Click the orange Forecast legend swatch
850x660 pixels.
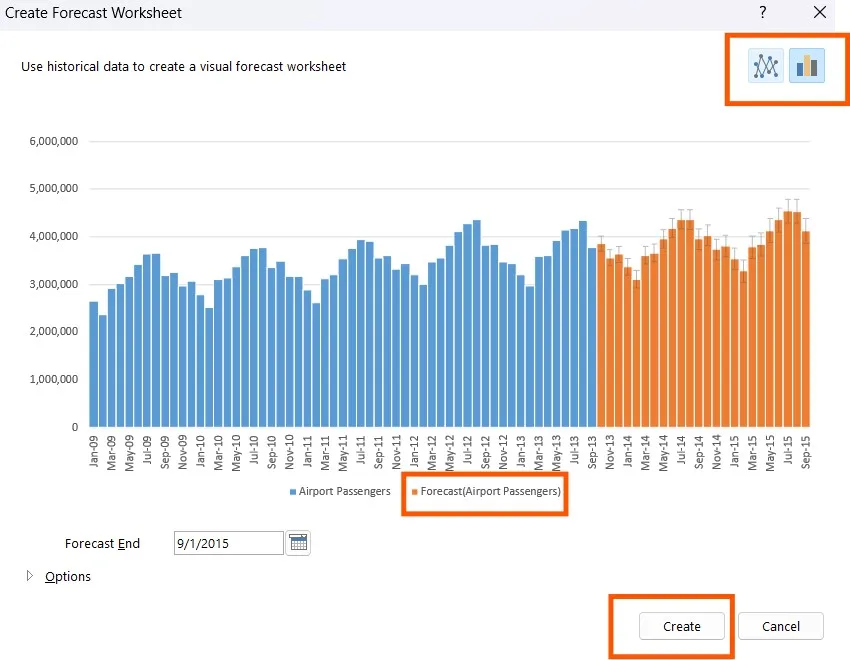pos(414,492)
